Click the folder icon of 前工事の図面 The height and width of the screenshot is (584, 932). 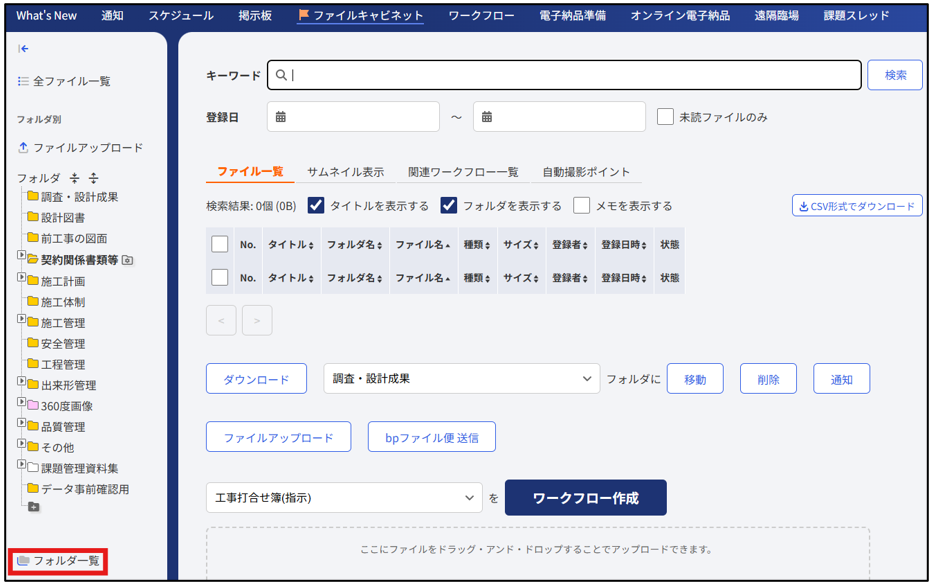(x=33, y=238)
